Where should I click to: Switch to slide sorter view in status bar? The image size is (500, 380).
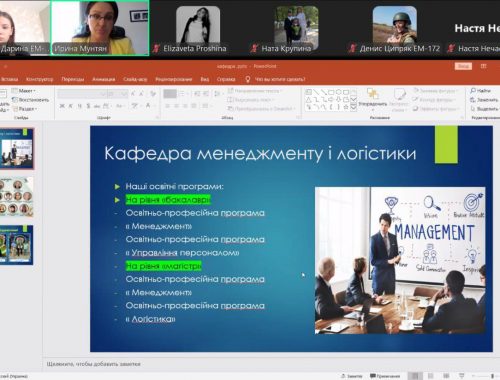tap(431, 376)
